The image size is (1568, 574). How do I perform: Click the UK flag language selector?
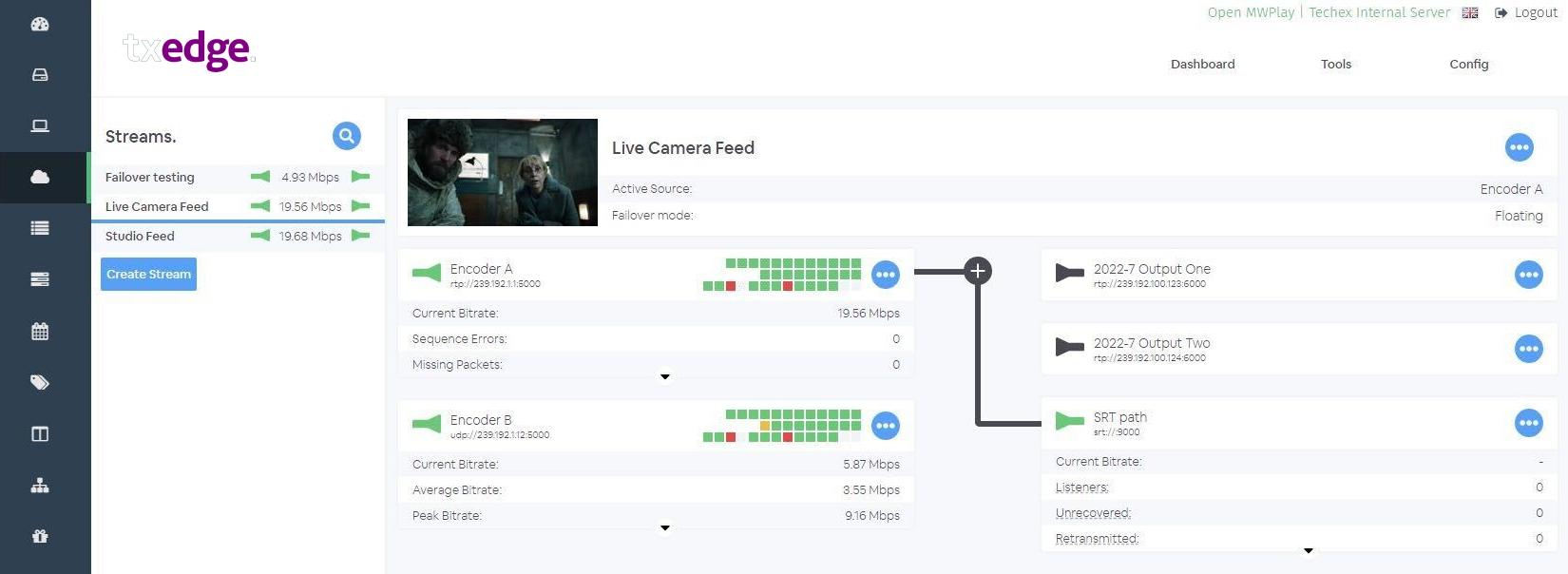pos(1470,12)
